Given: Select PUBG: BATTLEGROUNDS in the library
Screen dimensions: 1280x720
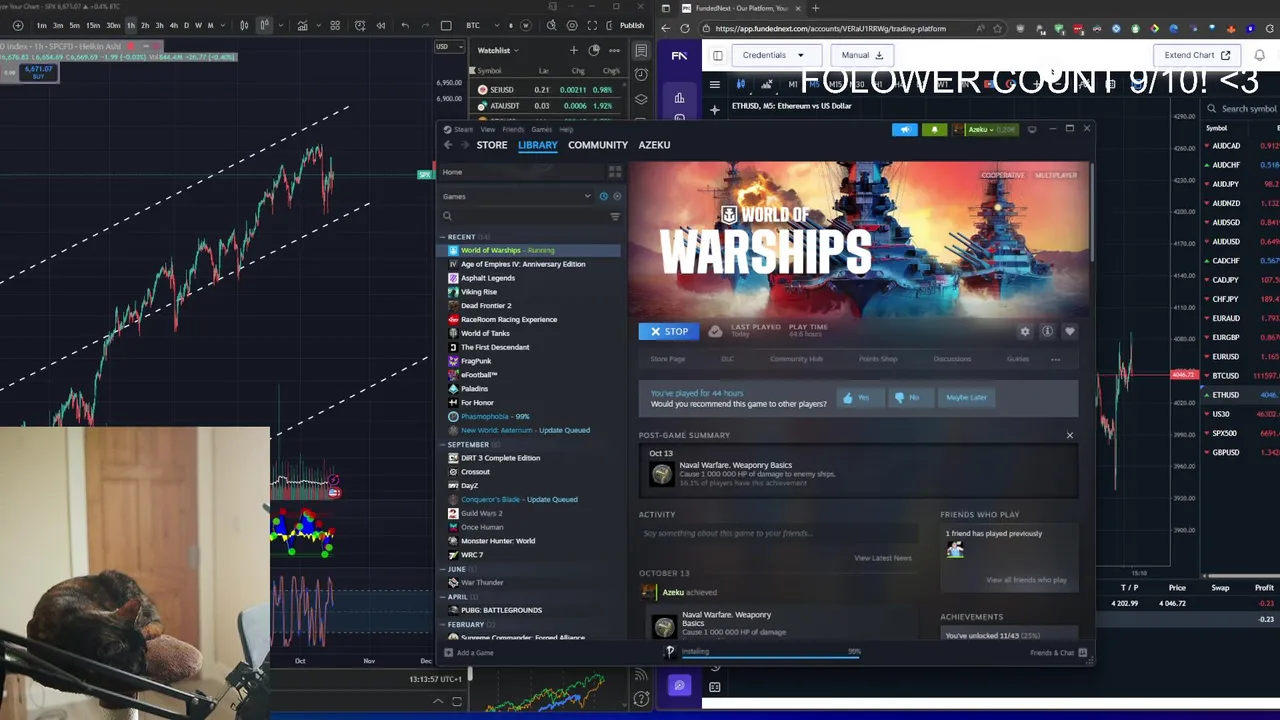Looking at the screenshot, I should pos(501,610).
